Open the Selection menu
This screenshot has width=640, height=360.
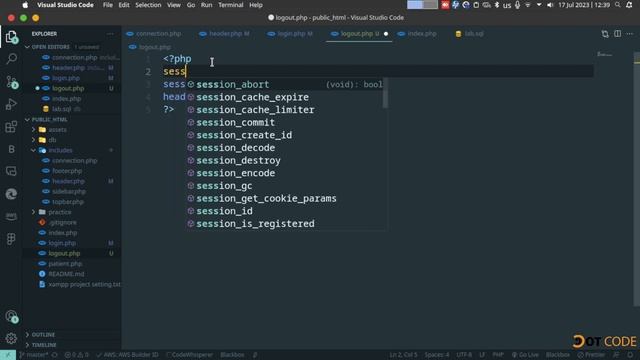point(148,5)
